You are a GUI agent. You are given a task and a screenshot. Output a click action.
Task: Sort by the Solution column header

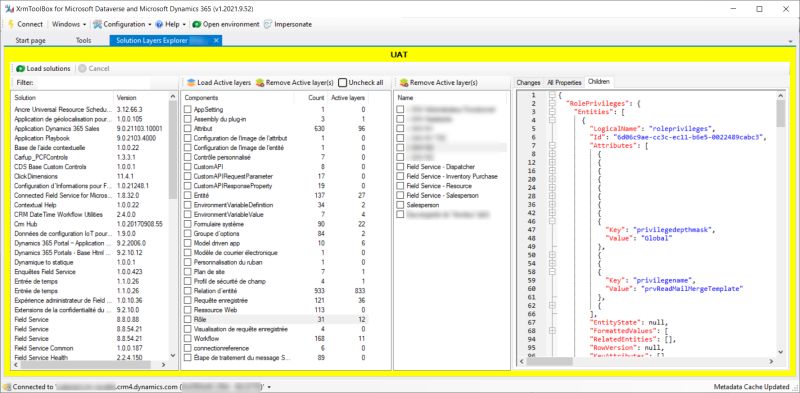(62, 97)
